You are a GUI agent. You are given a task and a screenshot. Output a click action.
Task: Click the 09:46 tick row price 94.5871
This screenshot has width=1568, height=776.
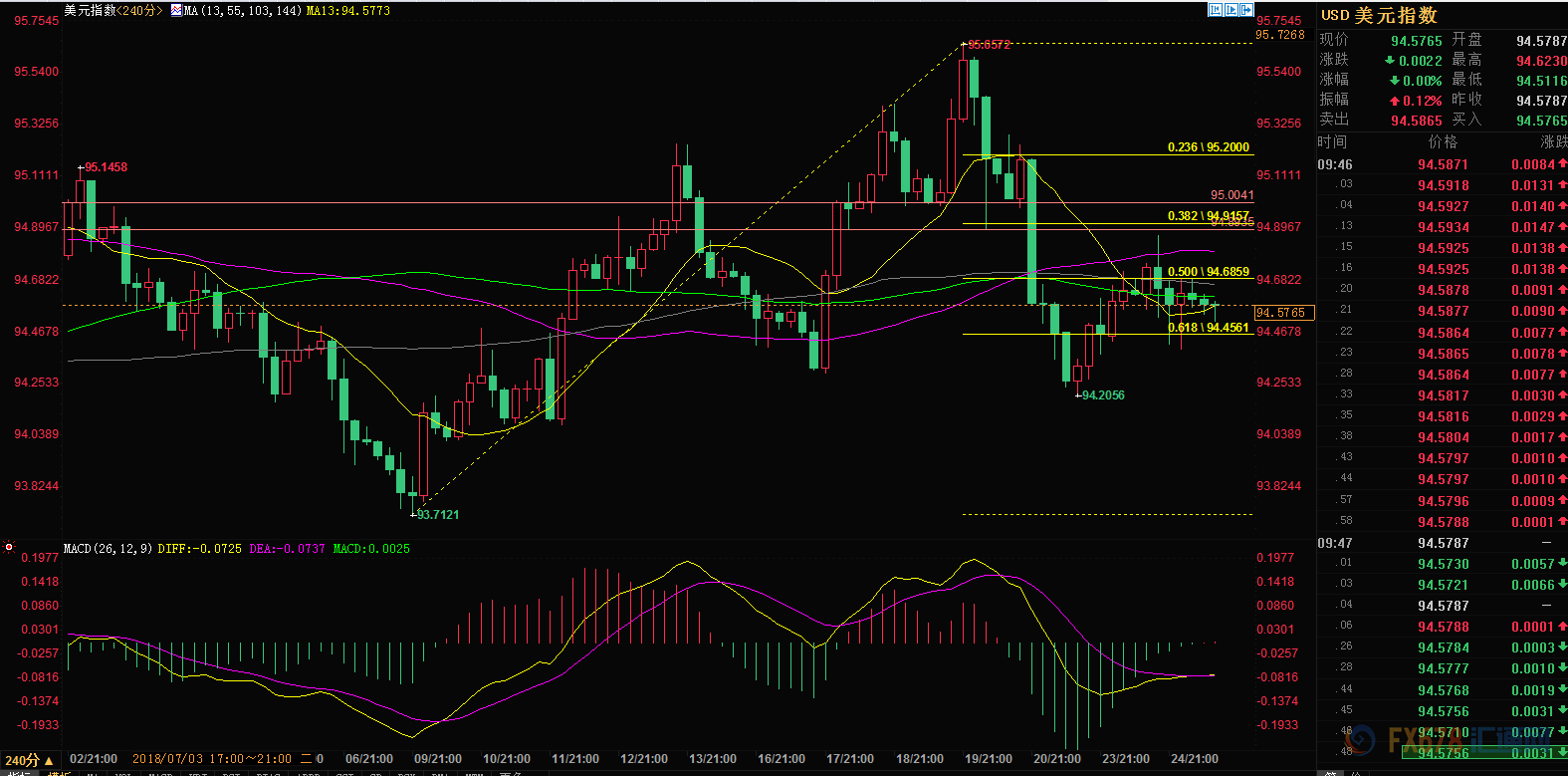pyautogui.click(x=1443, y=164)
